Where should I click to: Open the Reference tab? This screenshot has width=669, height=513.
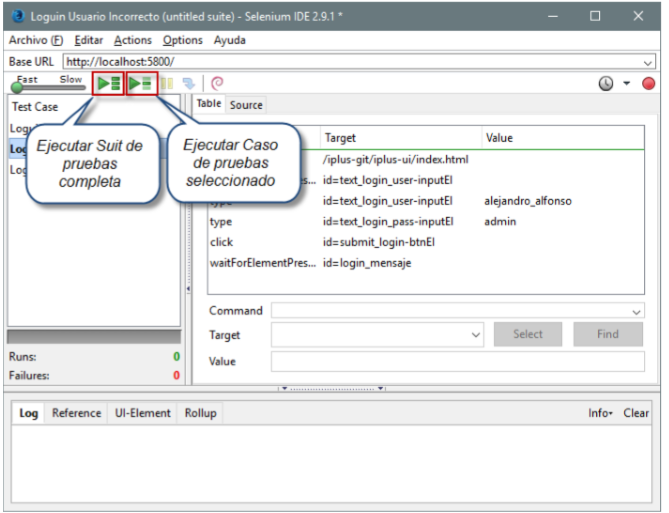76,413
